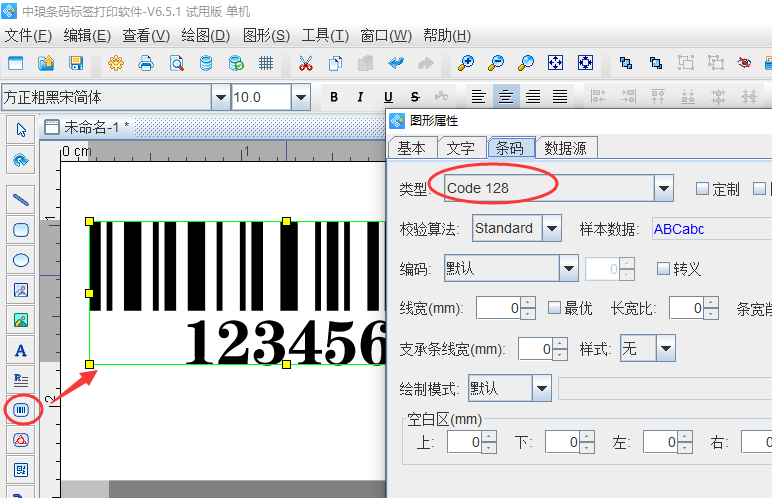Open the font name dropdown

[221, 97]
